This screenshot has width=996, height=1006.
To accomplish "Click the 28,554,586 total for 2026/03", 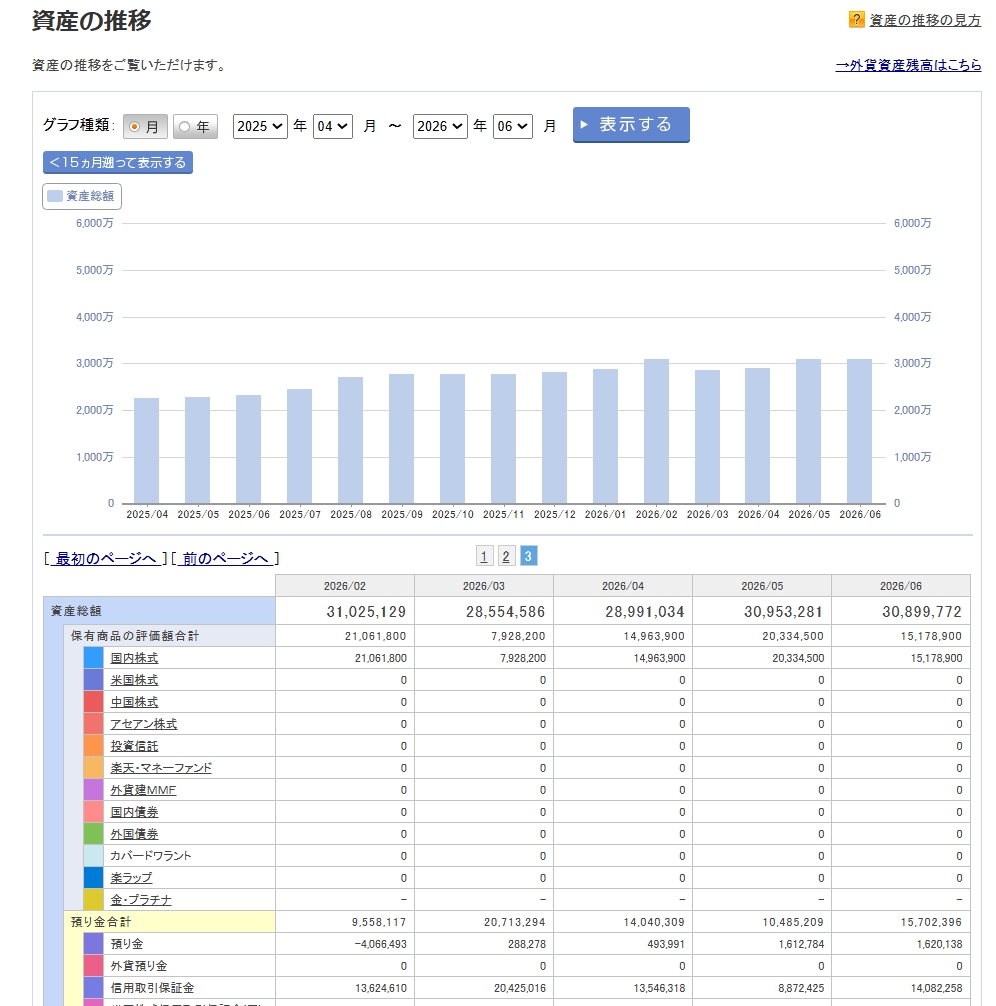I will point(506,611).
